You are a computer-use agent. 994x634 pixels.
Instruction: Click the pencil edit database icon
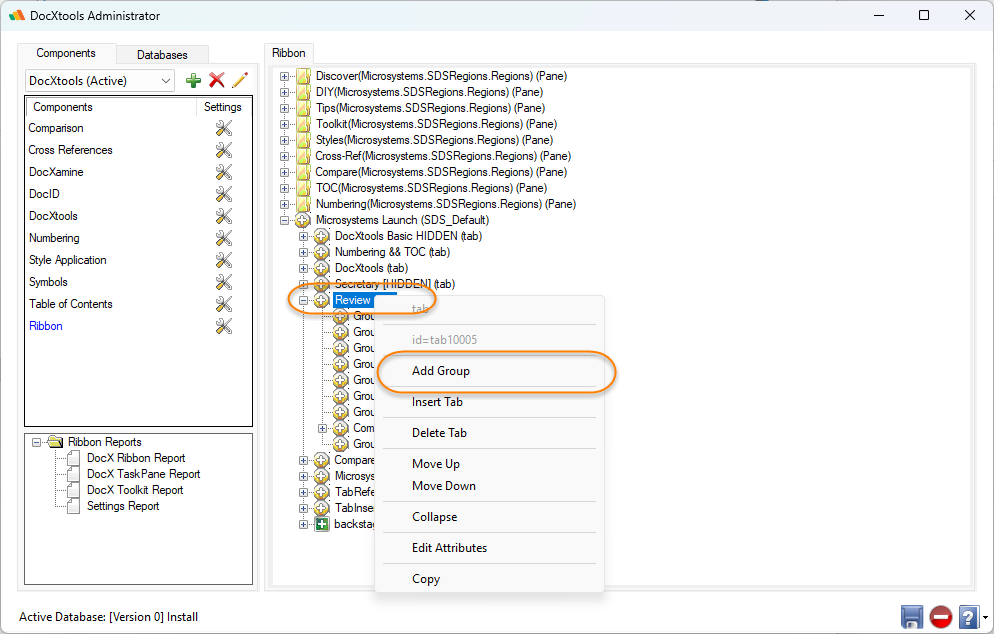[240, 80]
